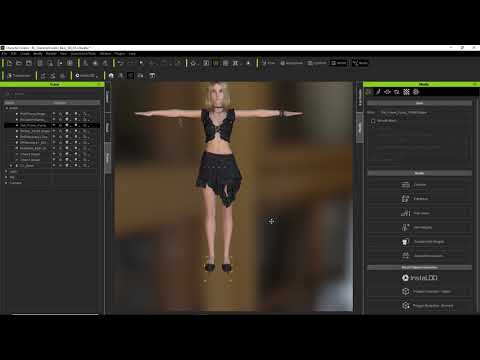Toggle show eye on the highlighted scene row
Viewport: 480px width, 360px height.
54,125
